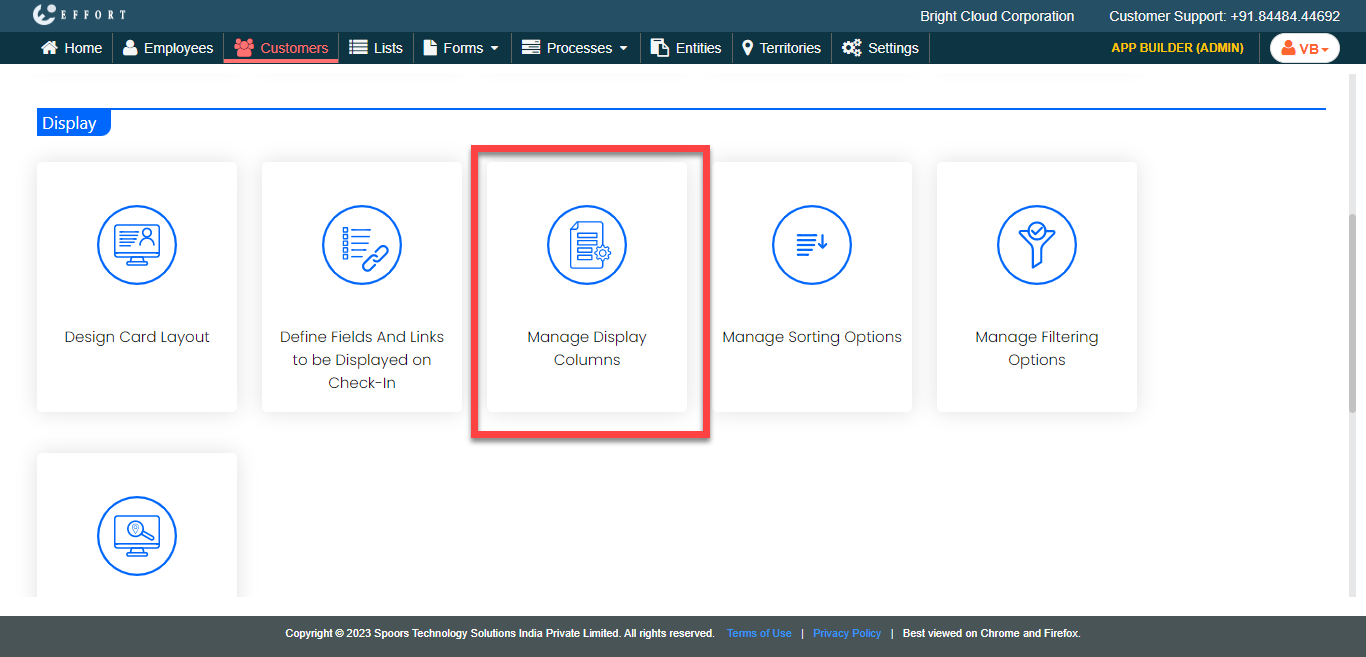
Task: Select the Manage Sorting Options icon
Action: pos(812,245)
